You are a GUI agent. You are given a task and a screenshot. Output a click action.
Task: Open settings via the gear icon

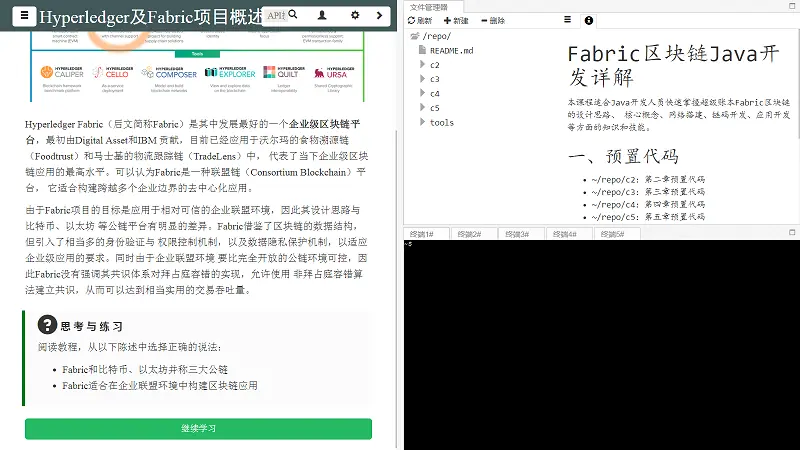(x=355, y=15)
